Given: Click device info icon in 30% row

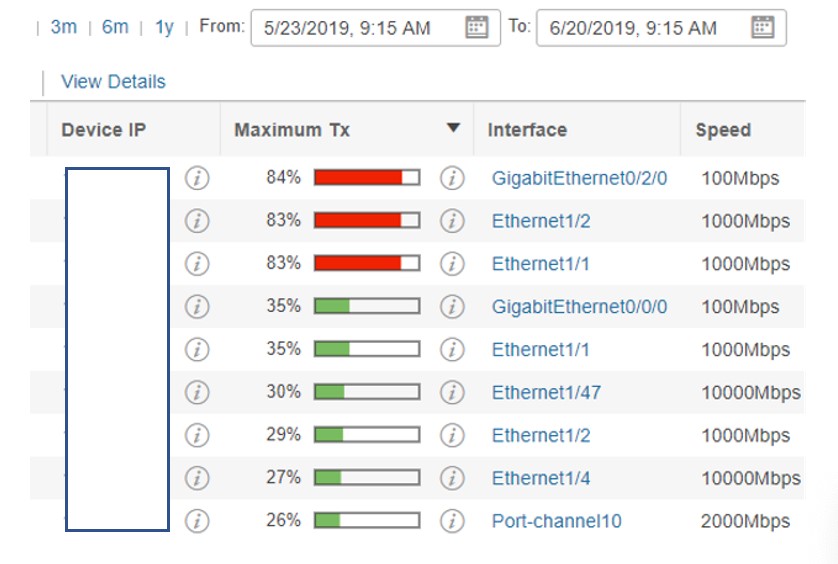Looking at the screenshot, I should [x=197, y=392].
